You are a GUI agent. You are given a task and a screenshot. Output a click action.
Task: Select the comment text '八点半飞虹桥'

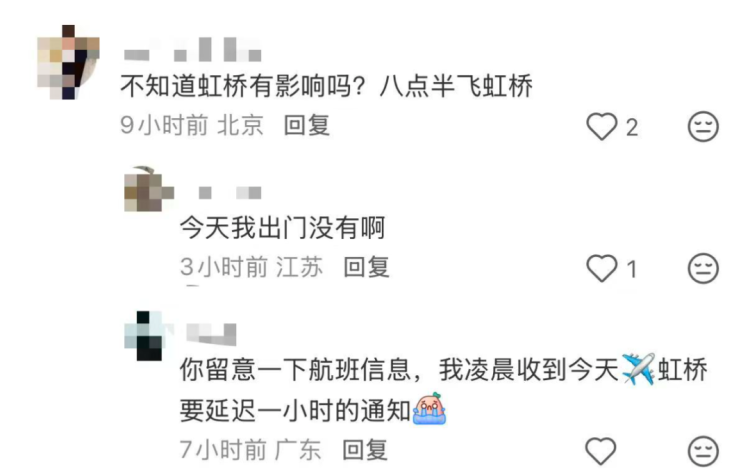pos(456,87)
